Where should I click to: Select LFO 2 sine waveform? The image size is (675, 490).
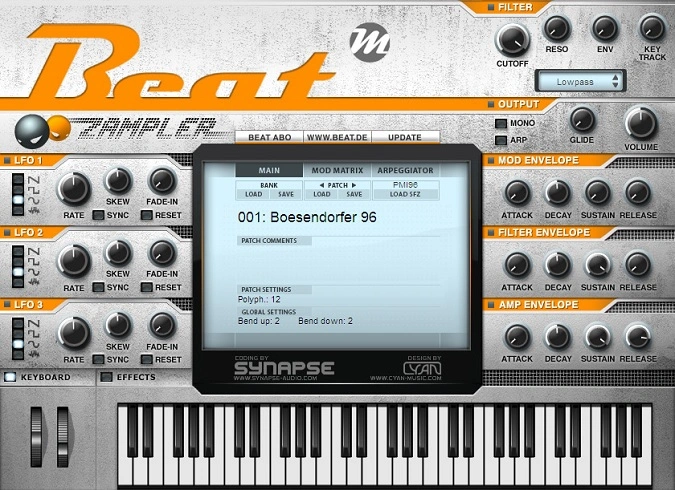[18, 272]
